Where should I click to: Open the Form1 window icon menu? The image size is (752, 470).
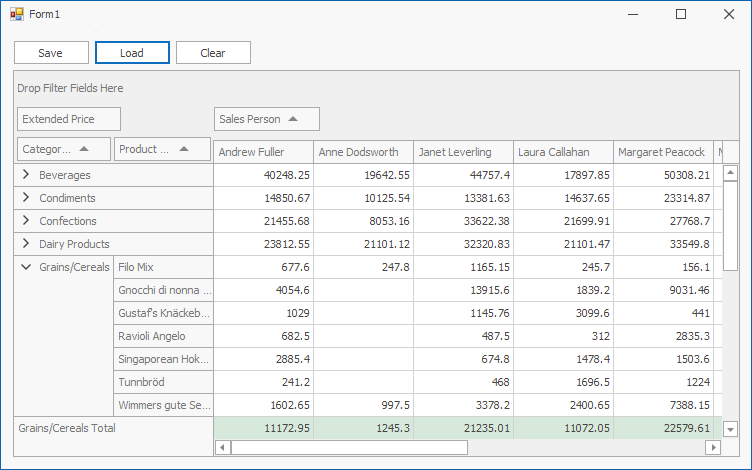(x=17, y=14)
